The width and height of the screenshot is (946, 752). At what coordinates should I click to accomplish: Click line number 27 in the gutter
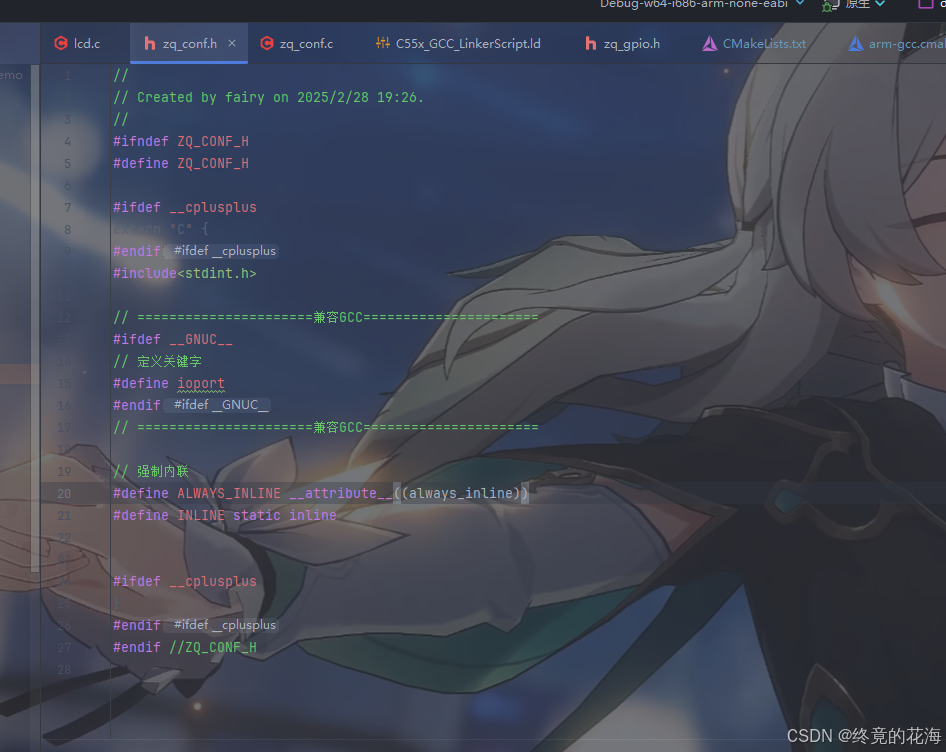tap(64, 648)
